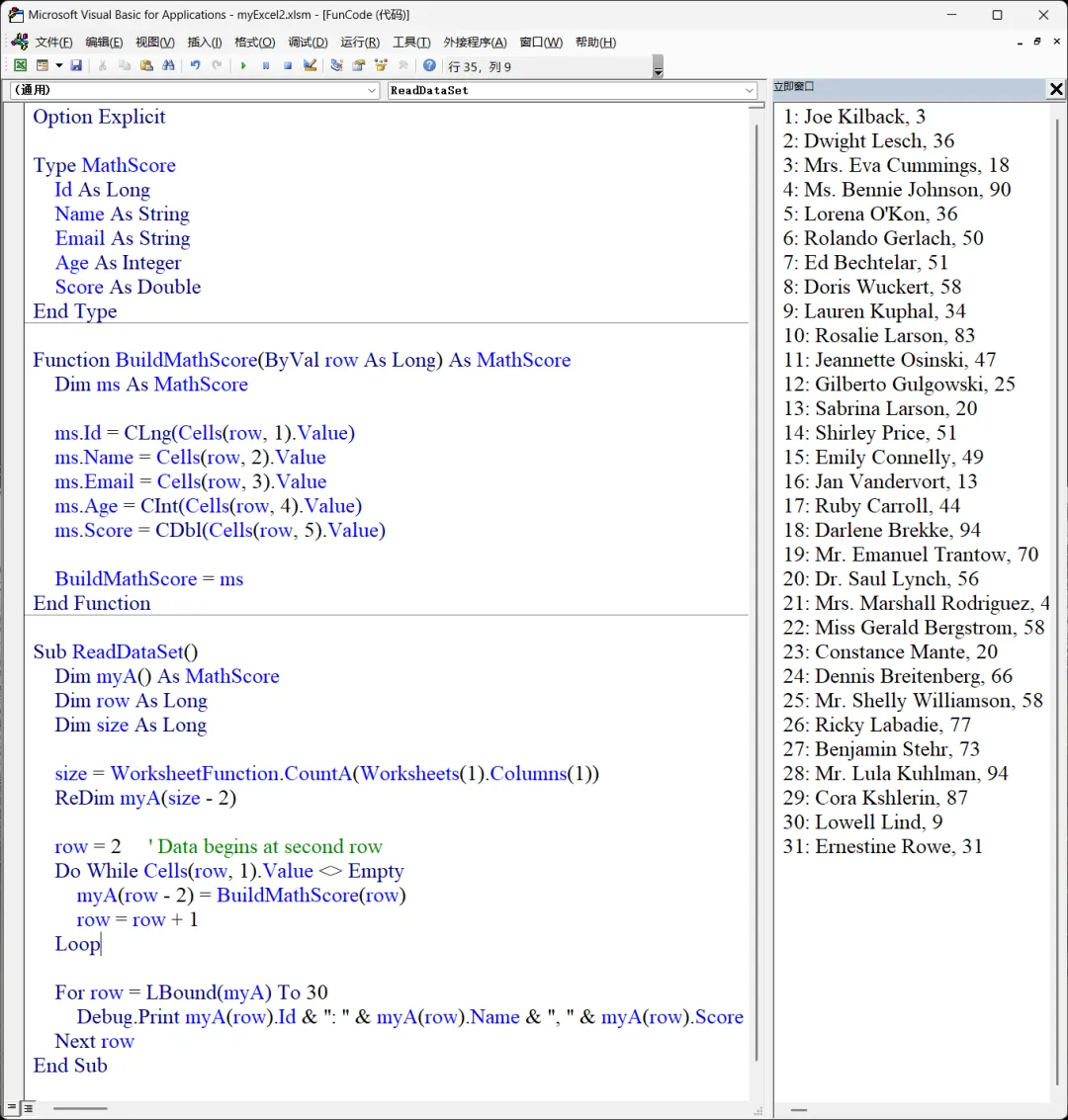Click '4: Ms. Bennie Johnson, 90' output line

[x=897, y=189]
